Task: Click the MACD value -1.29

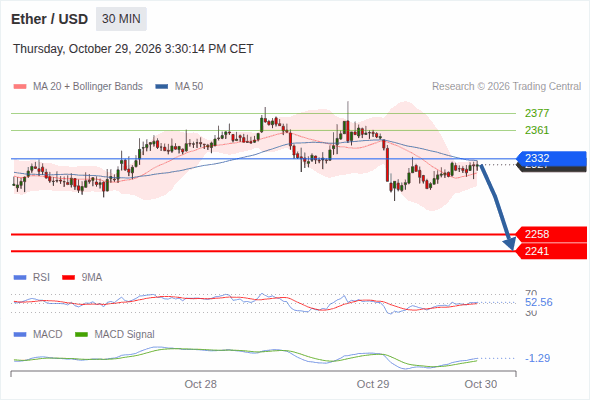Action: point(537,358)
